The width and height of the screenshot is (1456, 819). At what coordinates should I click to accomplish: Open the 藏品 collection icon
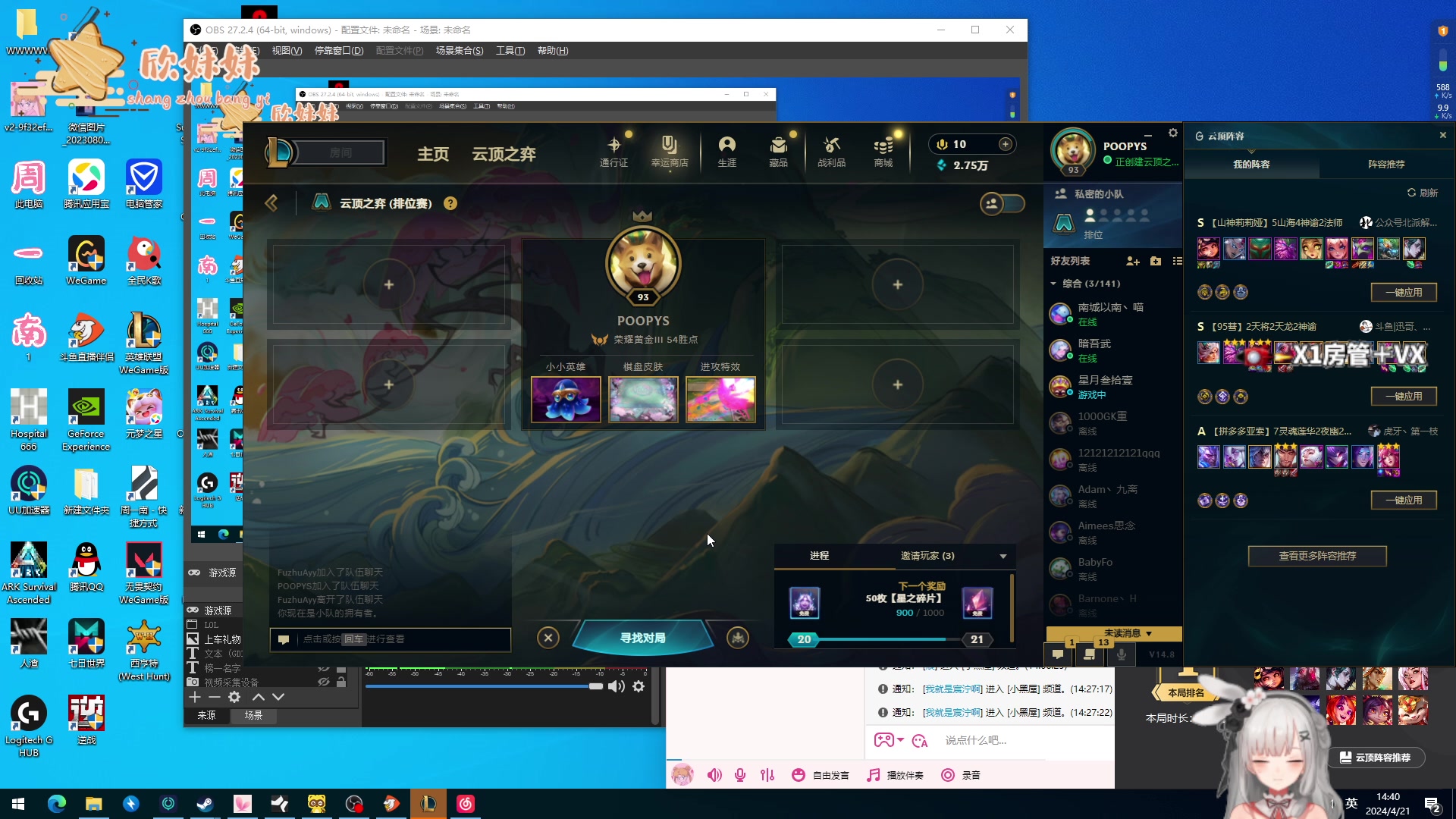(x=778, y=152)
